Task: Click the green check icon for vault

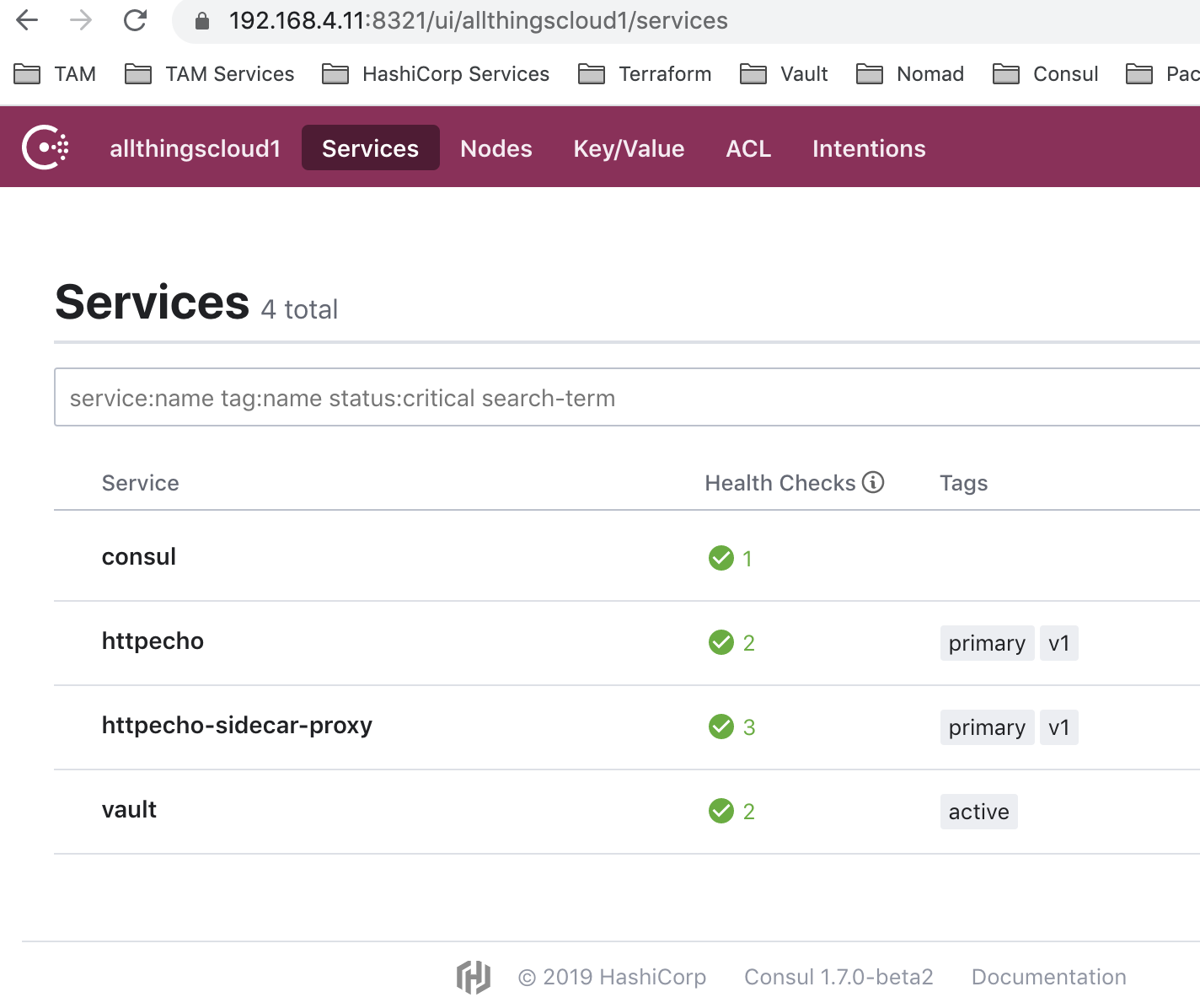Action: click(721, 811)
